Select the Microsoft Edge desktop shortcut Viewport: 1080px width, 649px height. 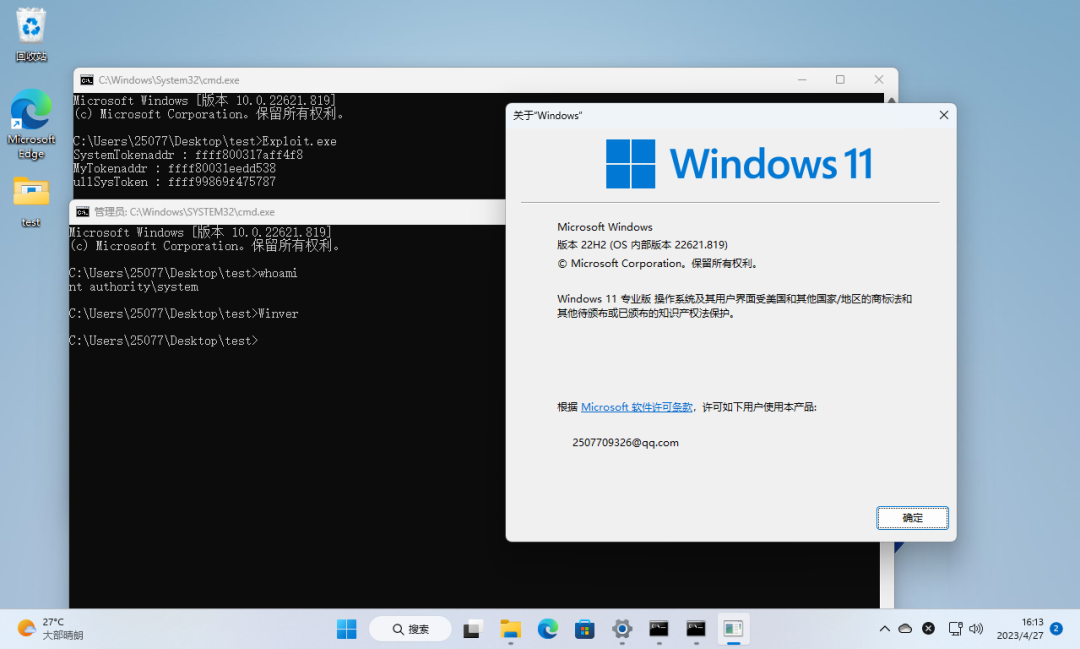coord(31,124)
